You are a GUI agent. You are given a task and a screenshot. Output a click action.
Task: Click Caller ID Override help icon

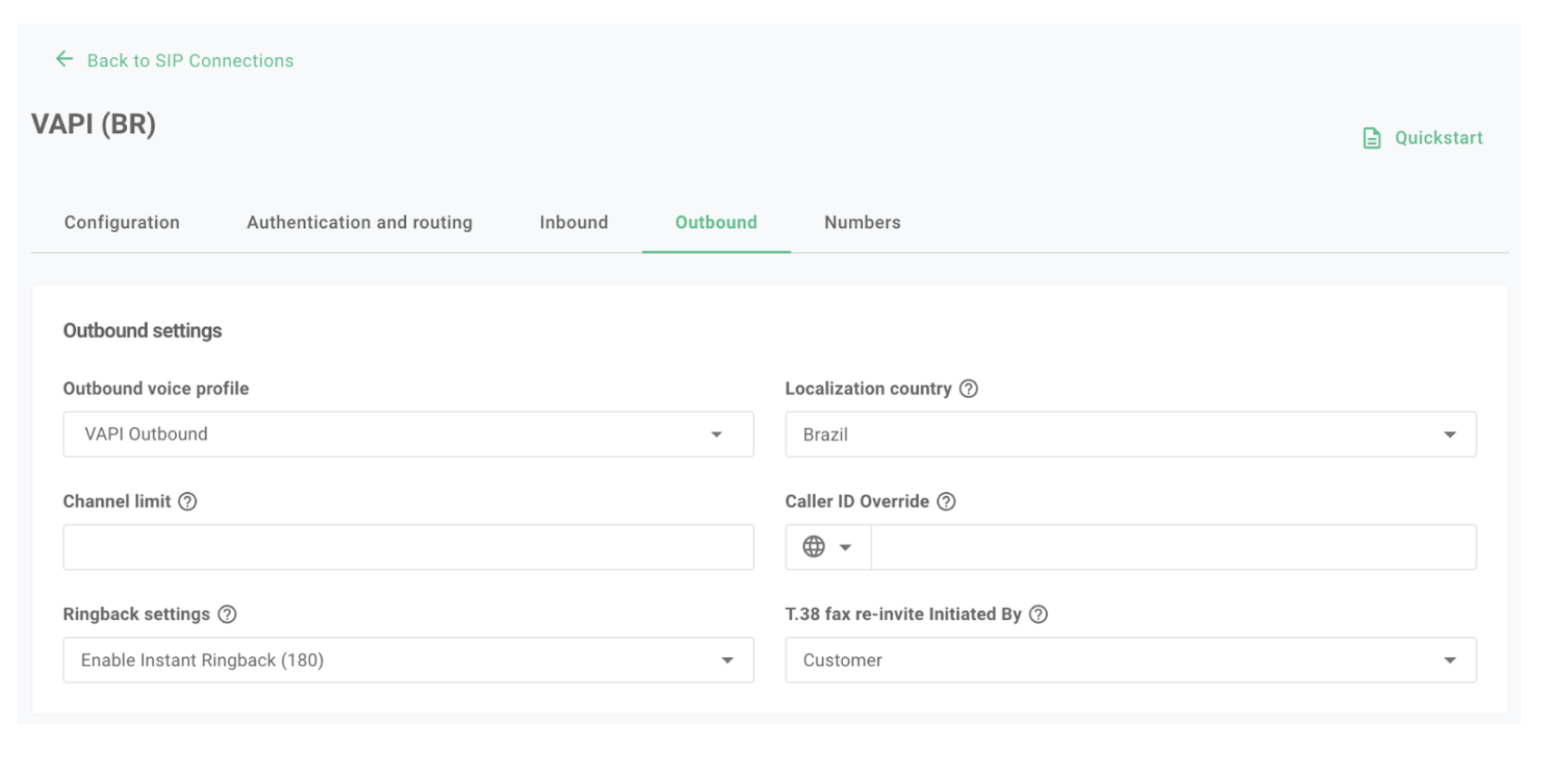tap(945, 502)
